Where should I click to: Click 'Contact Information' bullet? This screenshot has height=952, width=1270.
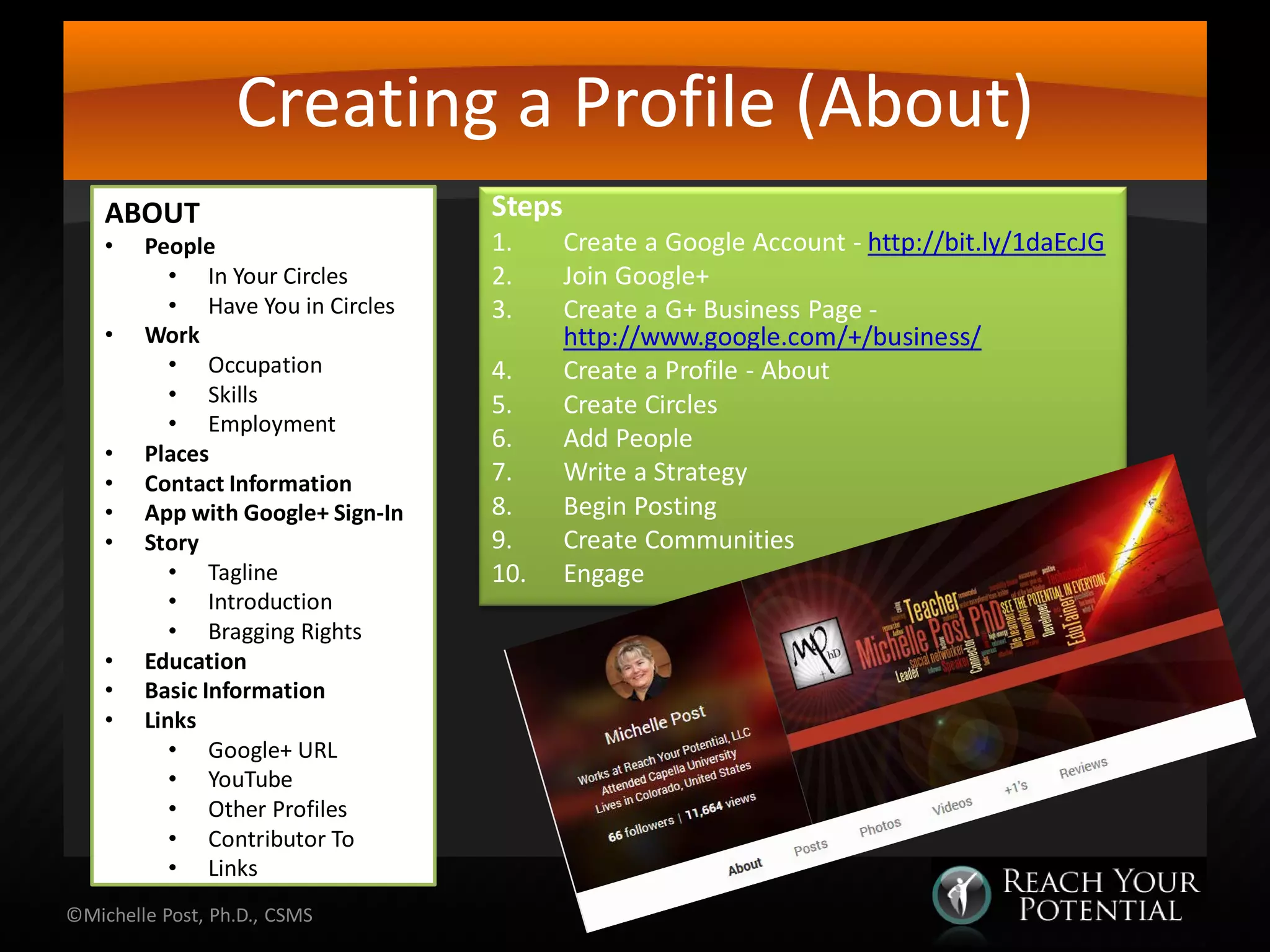[x=248, y=483]
